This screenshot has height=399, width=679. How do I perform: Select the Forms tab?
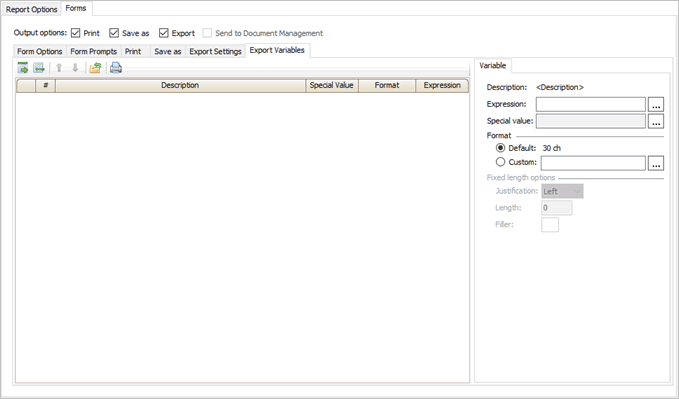(x=76, y=8)
